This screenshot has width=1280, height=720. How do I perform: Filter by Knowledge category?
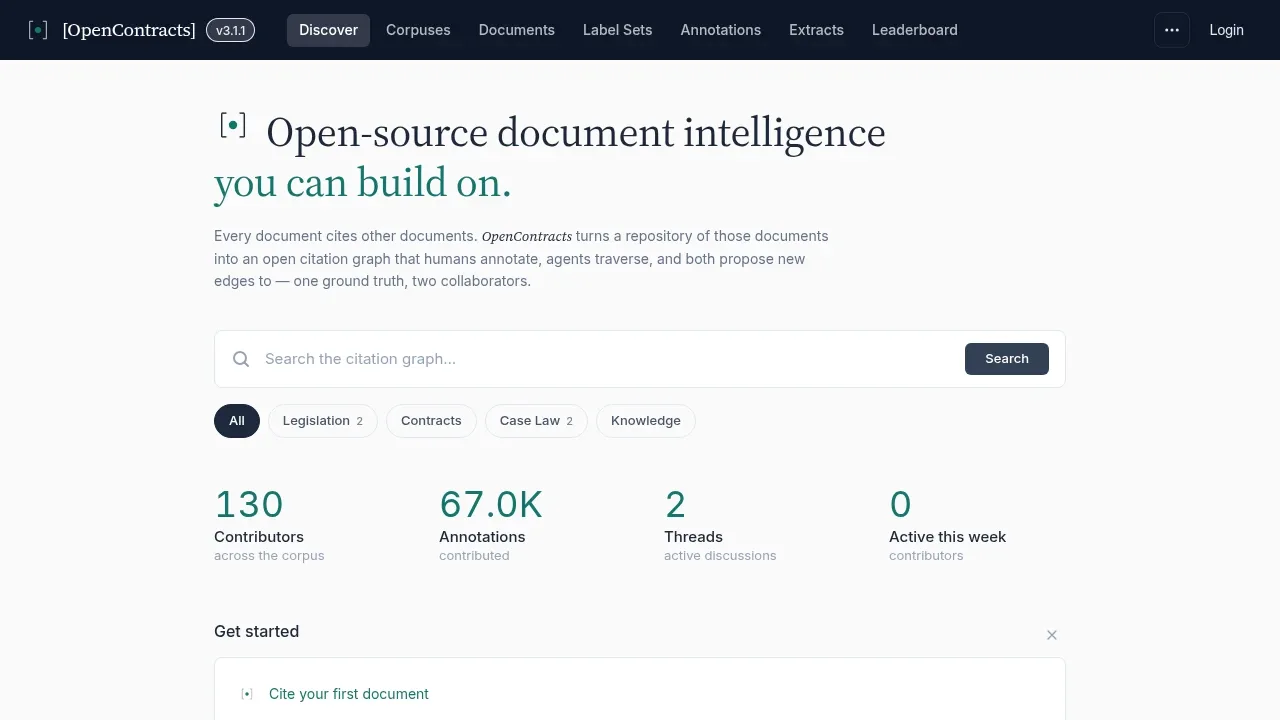(646, 421)
